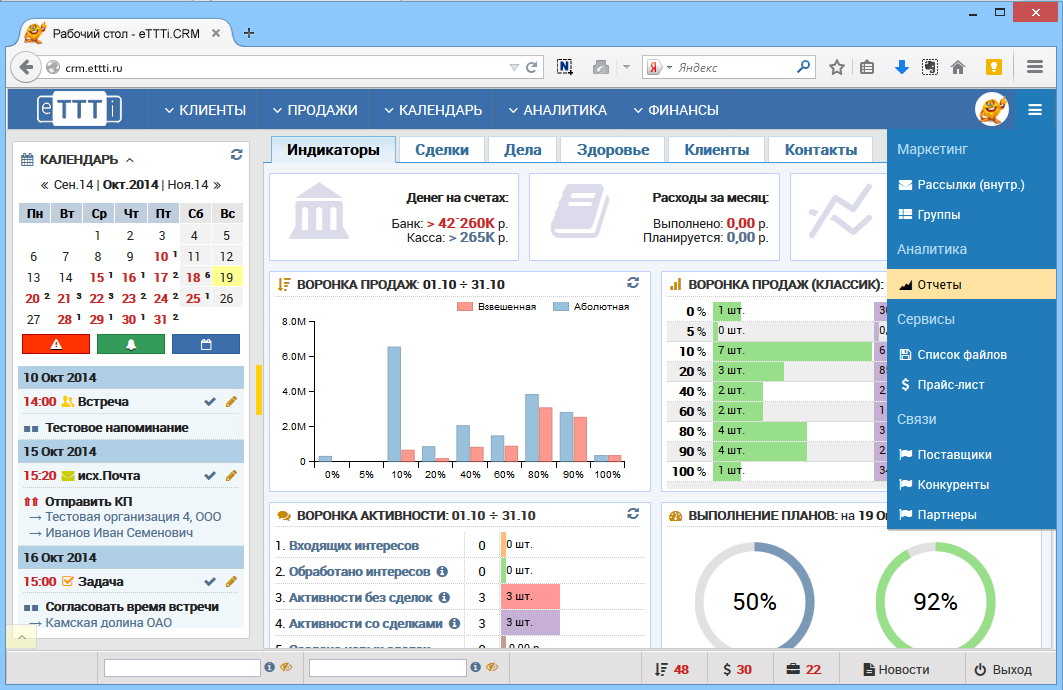Toggle eye icon beside first bottom search field
Screen dimensions: 1063x690
point(286,667)
